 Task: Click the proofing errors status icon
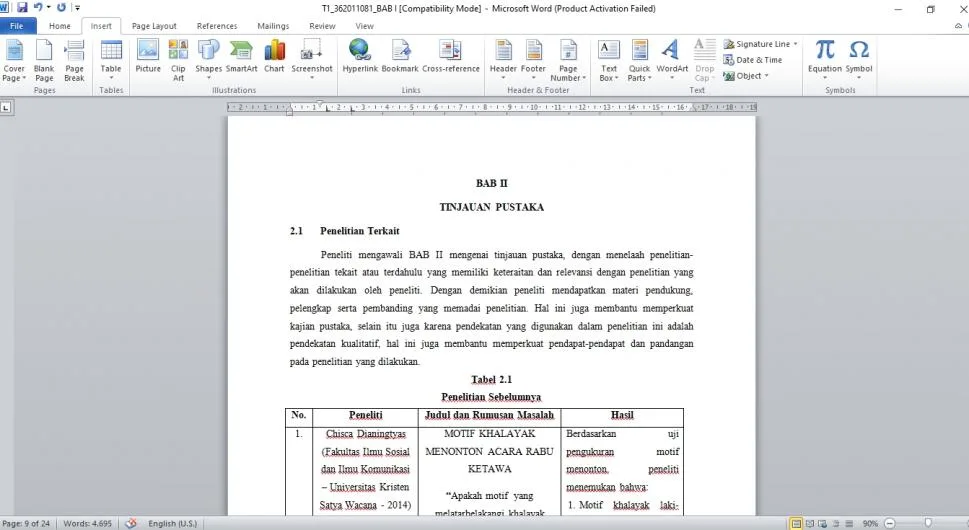(x=130, y=523)
